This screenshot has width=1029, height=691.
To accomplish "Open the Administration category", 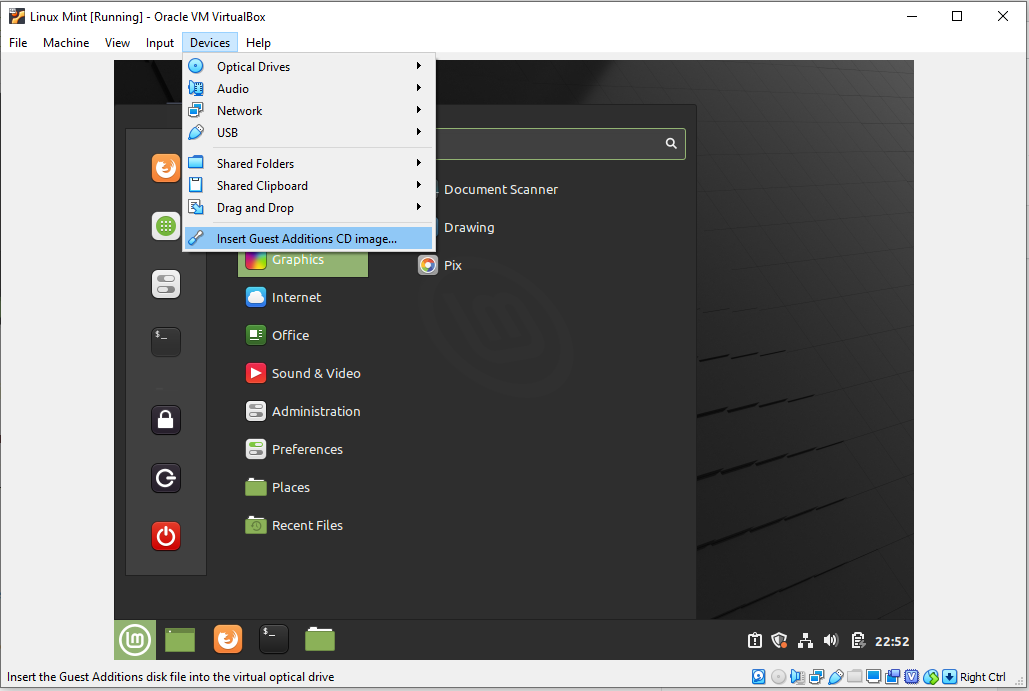I will (x=315, y=411).
